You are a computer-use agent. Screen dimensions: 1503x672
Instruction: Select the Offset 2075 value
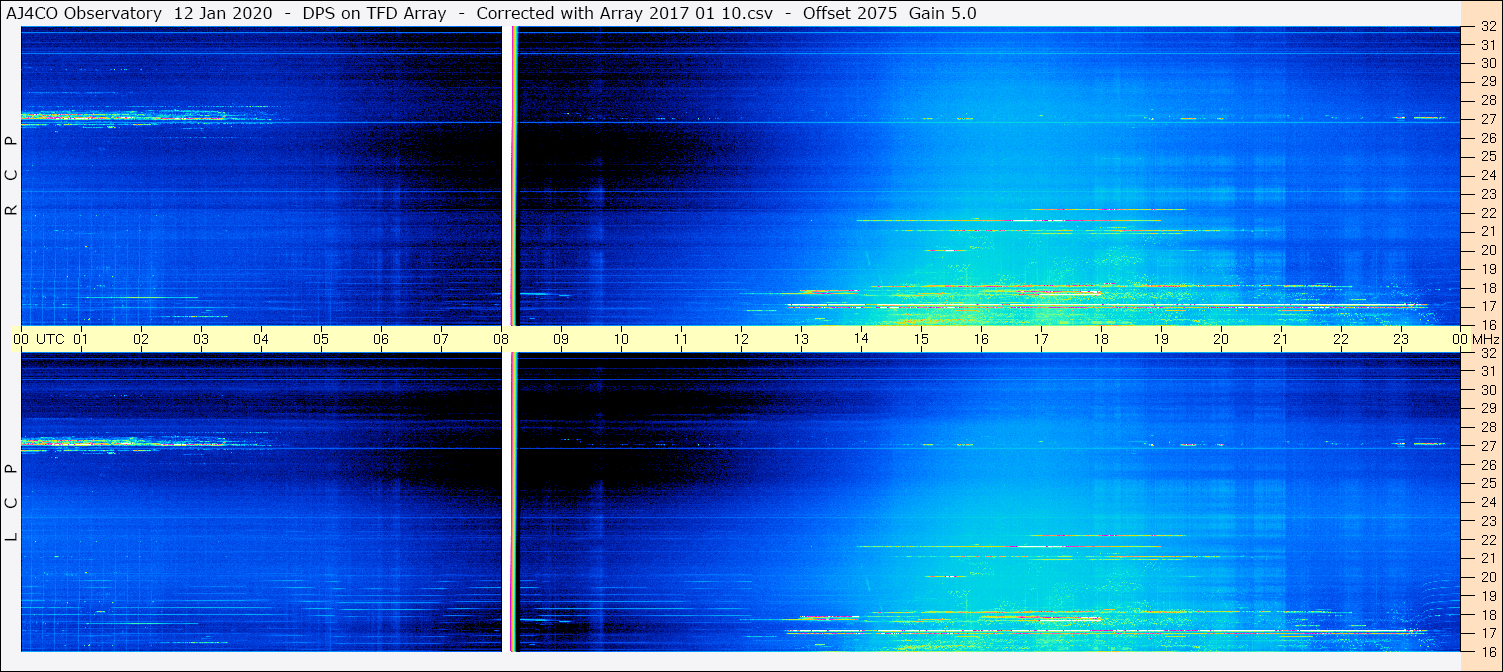[x=850, y=13]
